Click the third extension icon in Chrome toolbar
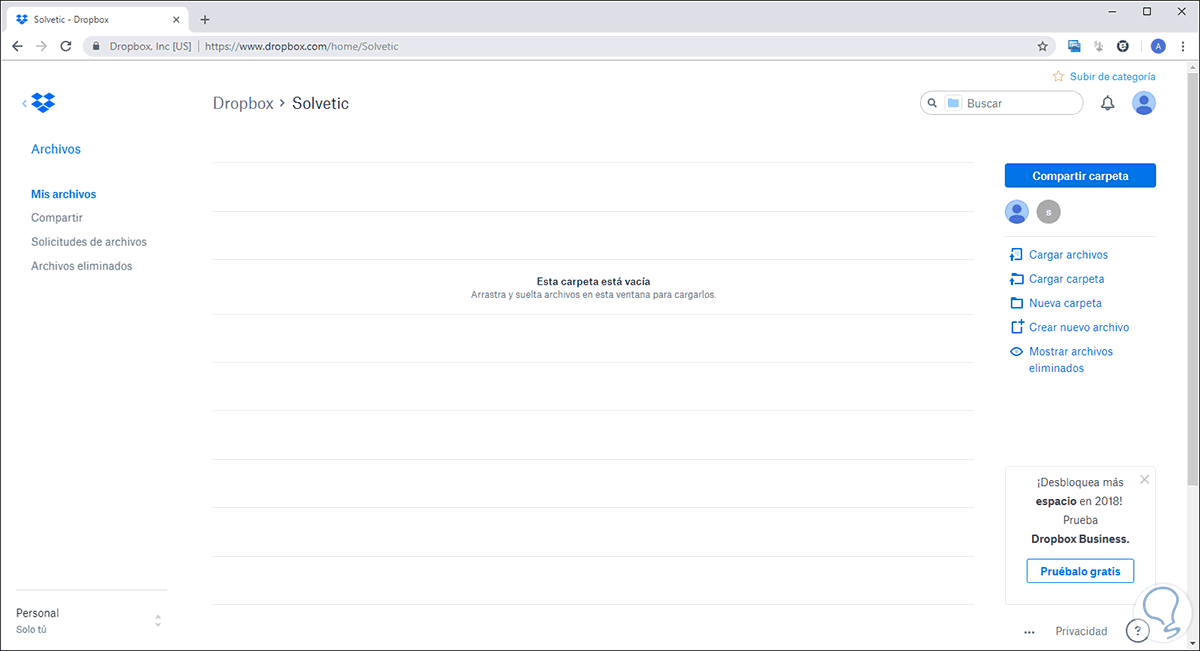1200x651 pixels. (1122, 46)
